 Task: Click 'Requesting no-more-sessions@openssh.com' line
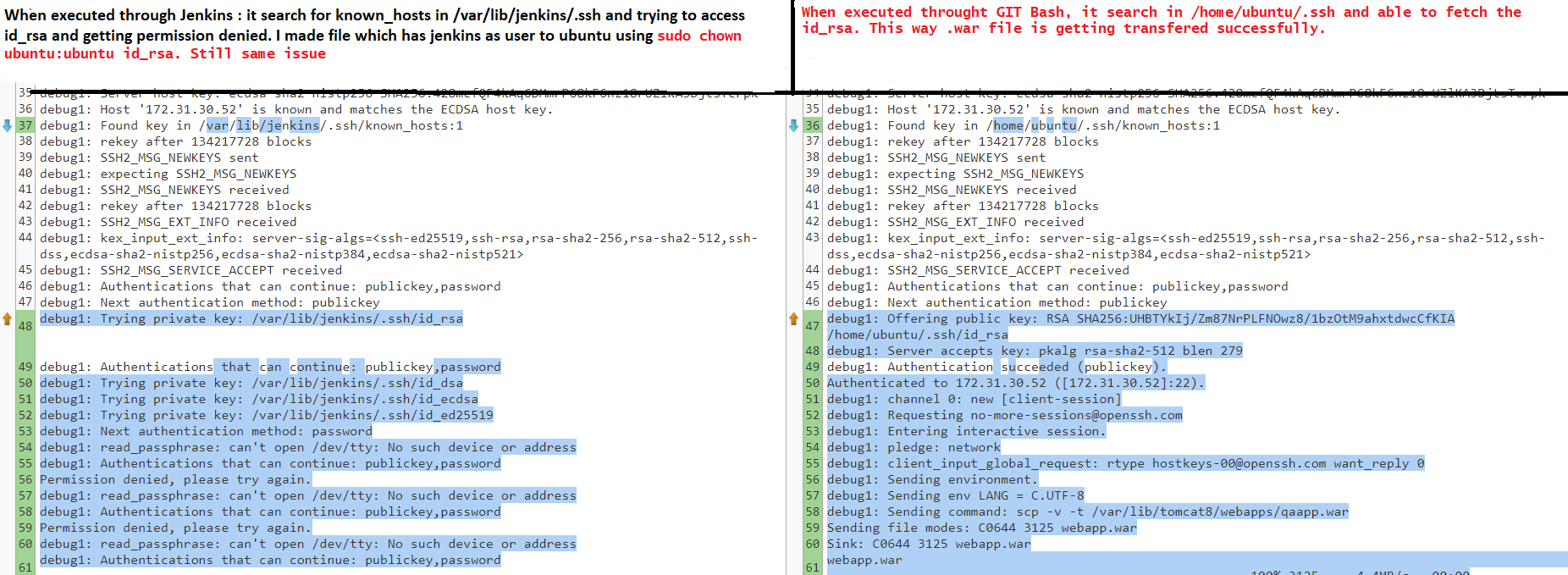point(1005,415)
